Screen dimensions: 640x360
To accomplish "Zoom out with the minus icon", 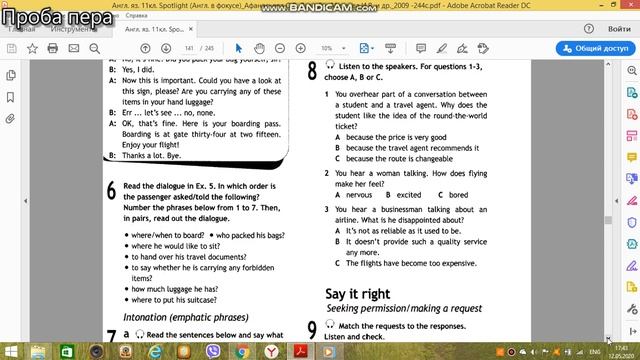I will (280, 49).
